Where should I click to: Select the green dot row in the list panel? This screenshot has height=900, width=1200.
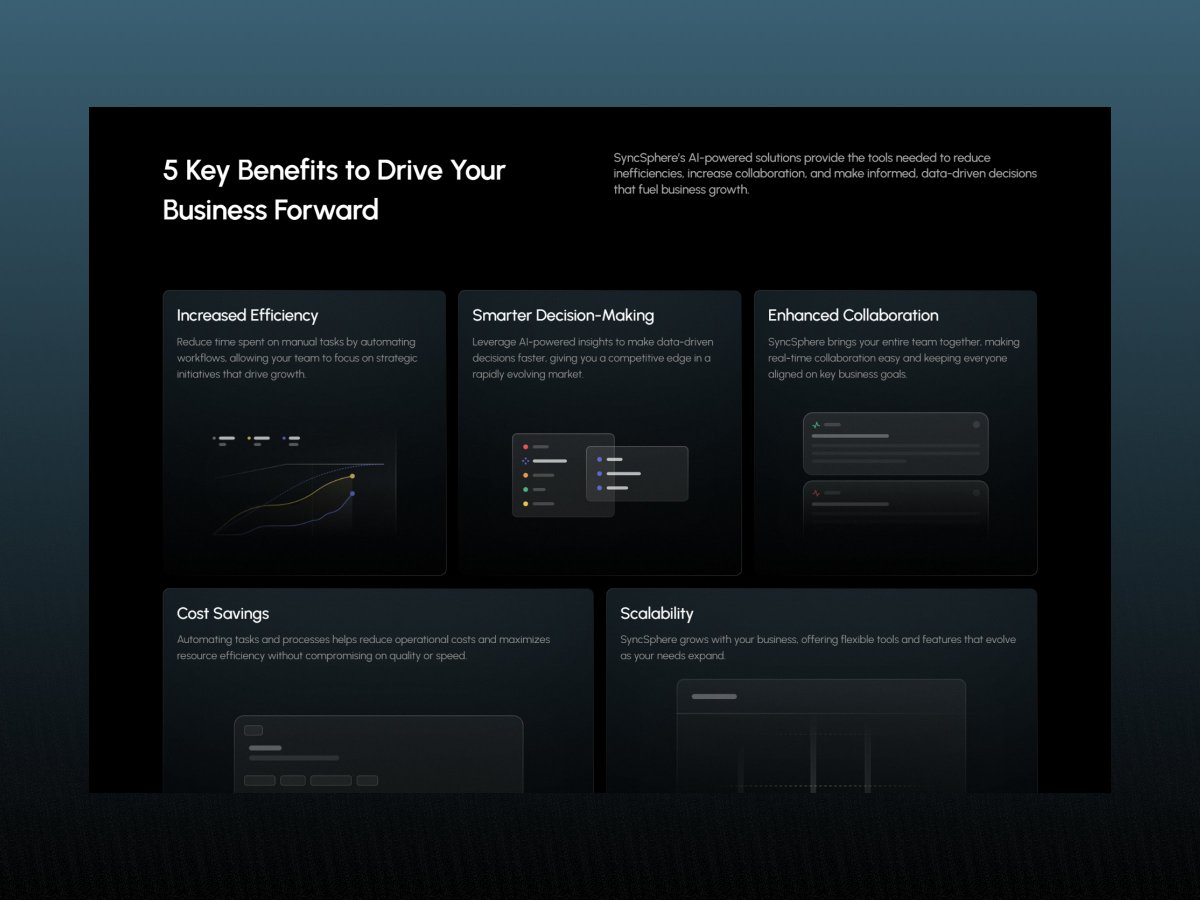(x=535, y=490)
